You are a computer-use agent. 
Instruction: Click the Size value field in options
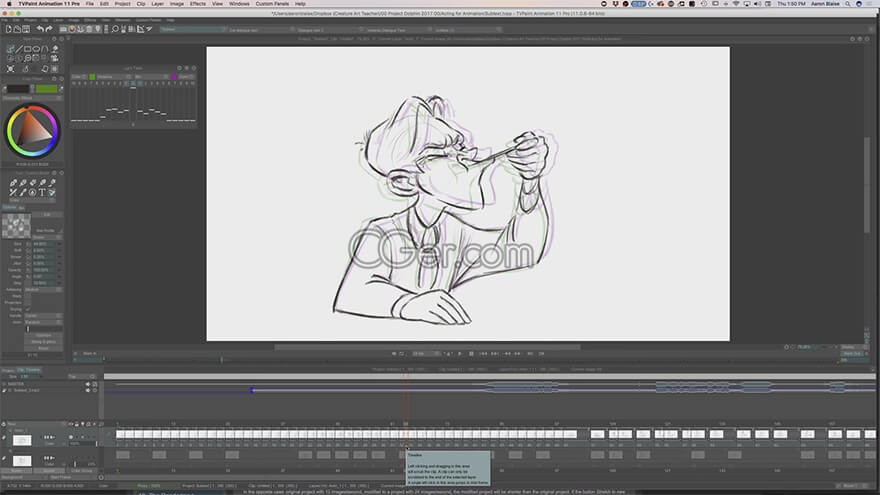click(44, 244)
